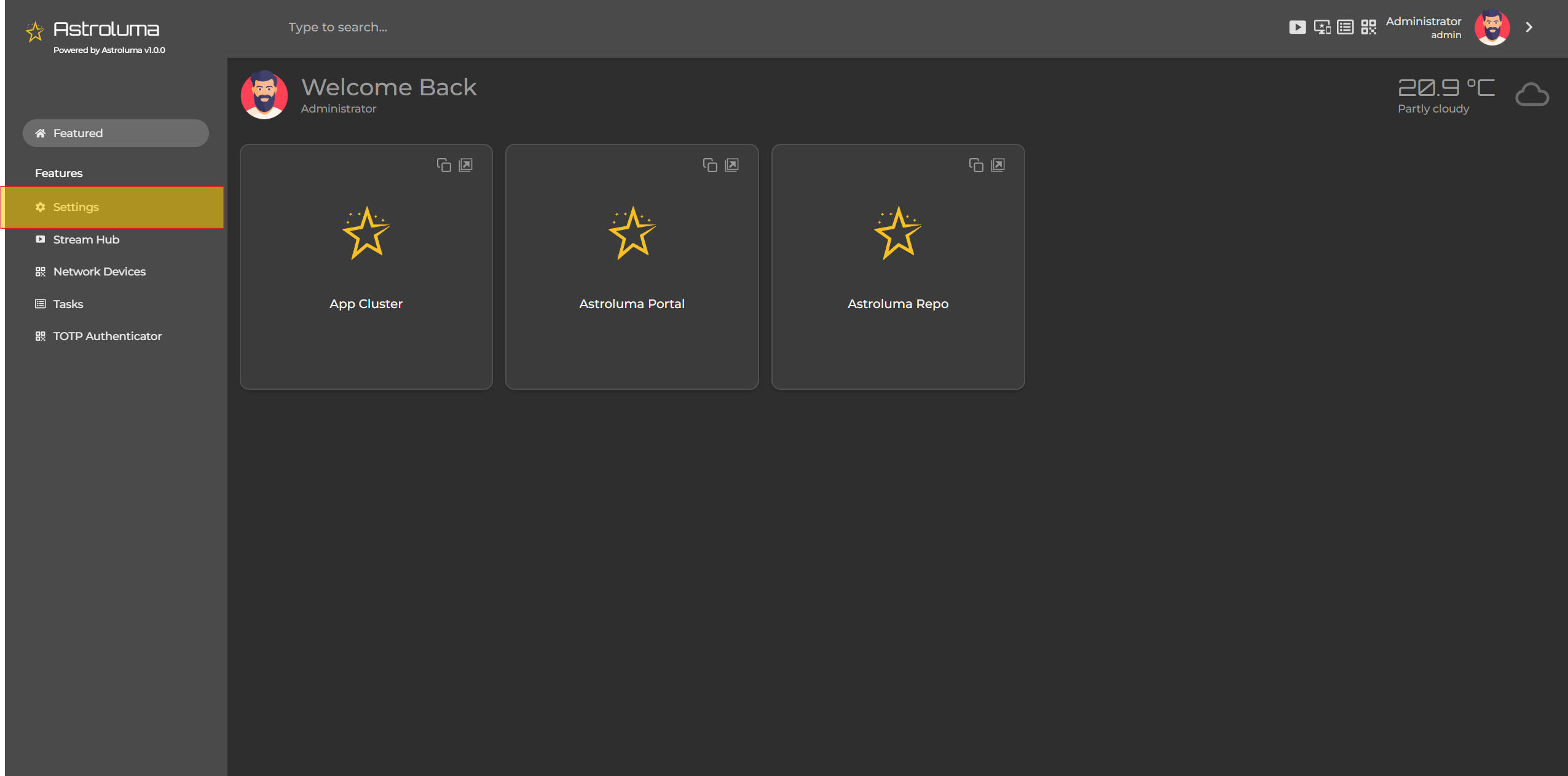Open the App Cluster card title
This screenshot has width=1568, height=776.
tap(366, 304)
